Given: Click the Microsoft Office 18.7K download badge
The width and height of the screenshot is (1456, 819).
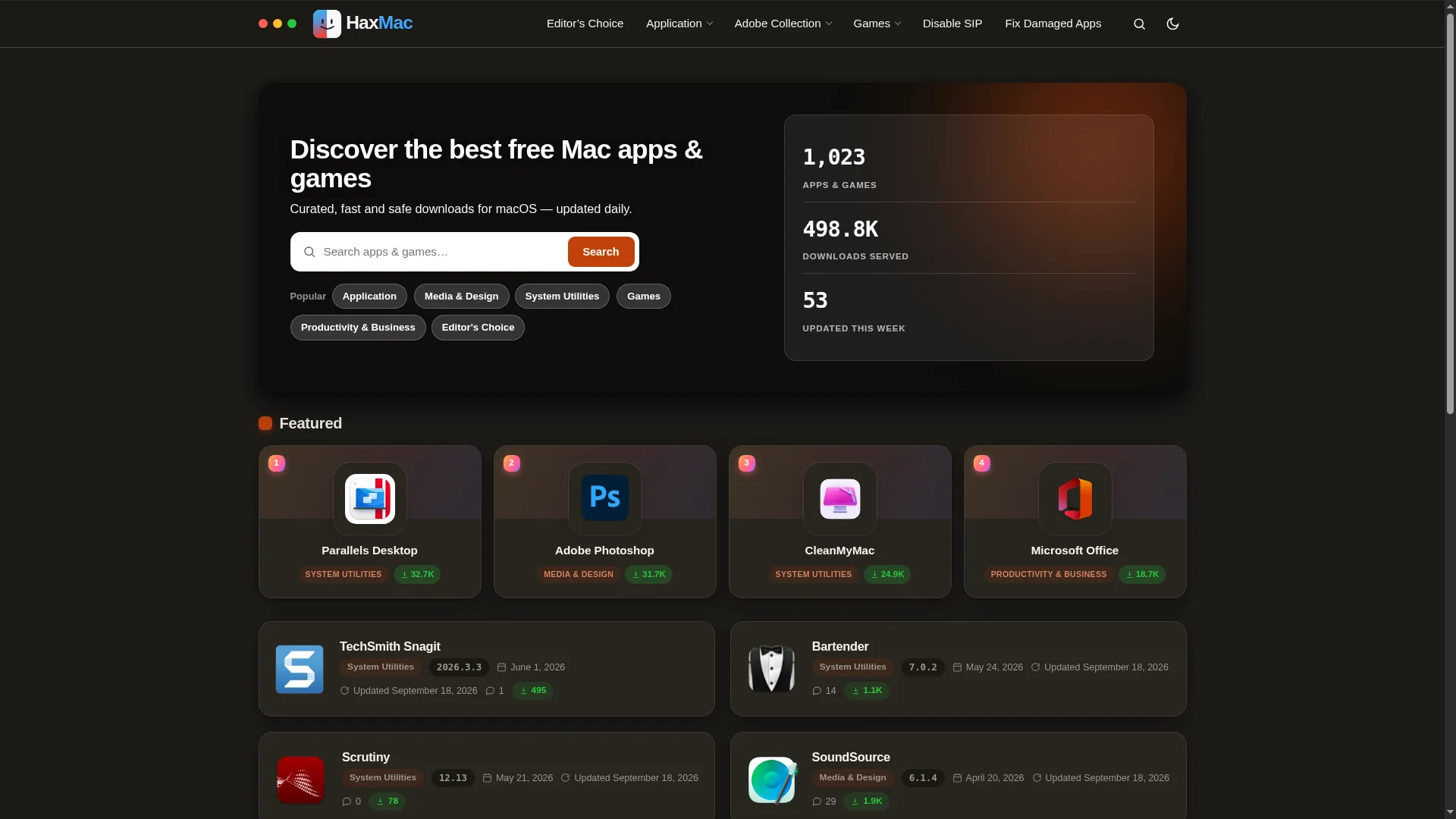Looking at the screenshot, I should [x=1142, y=575].
